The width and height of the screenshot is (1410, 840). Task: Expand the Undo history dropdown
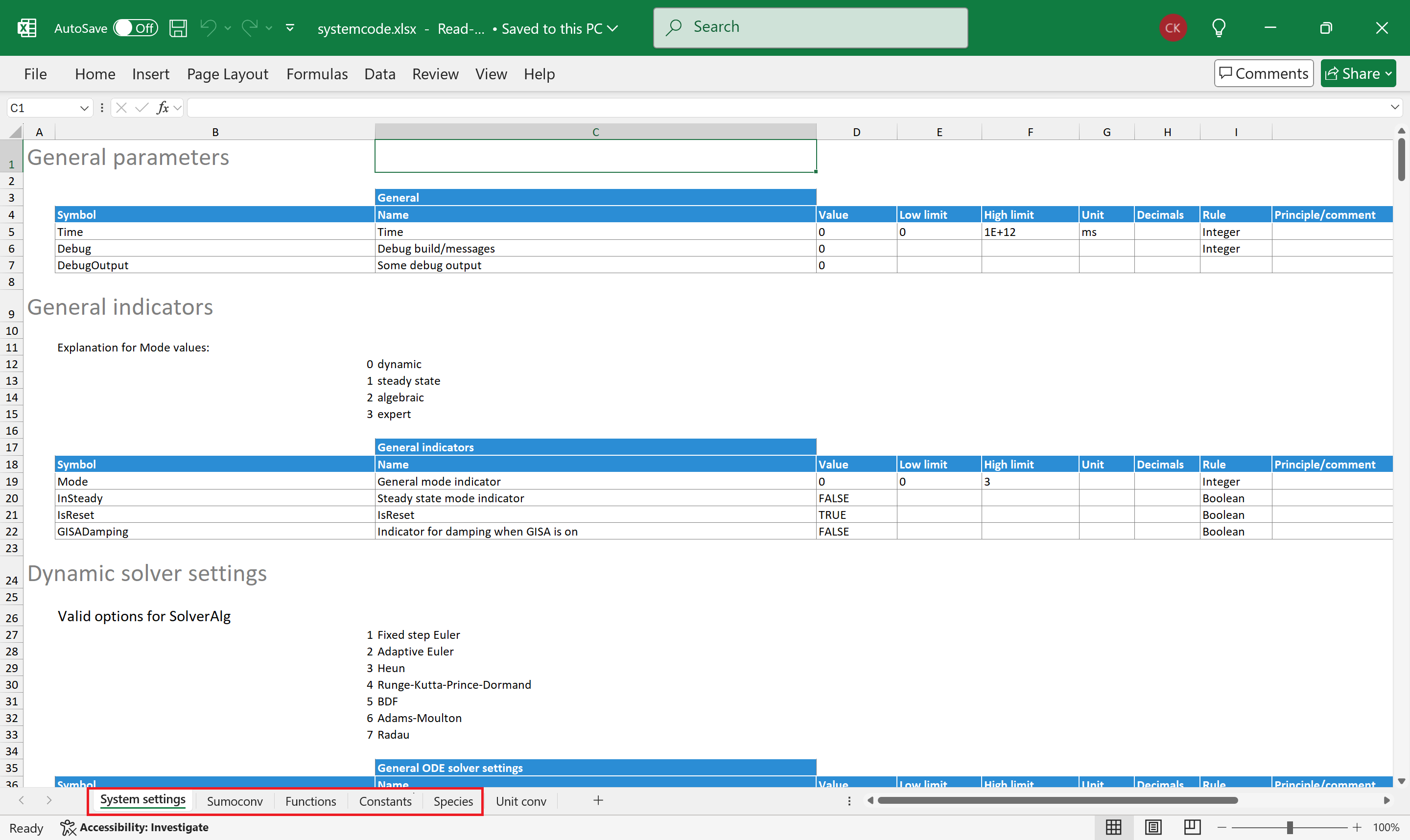pos(228,28)
